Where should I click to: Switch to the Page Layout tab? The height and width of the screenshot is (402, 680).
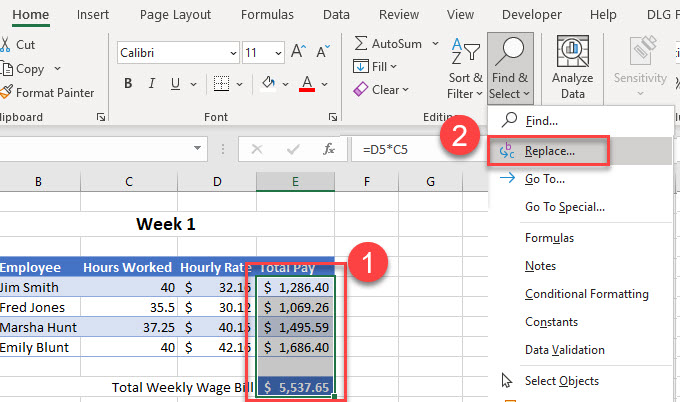(x=176, y=15)
